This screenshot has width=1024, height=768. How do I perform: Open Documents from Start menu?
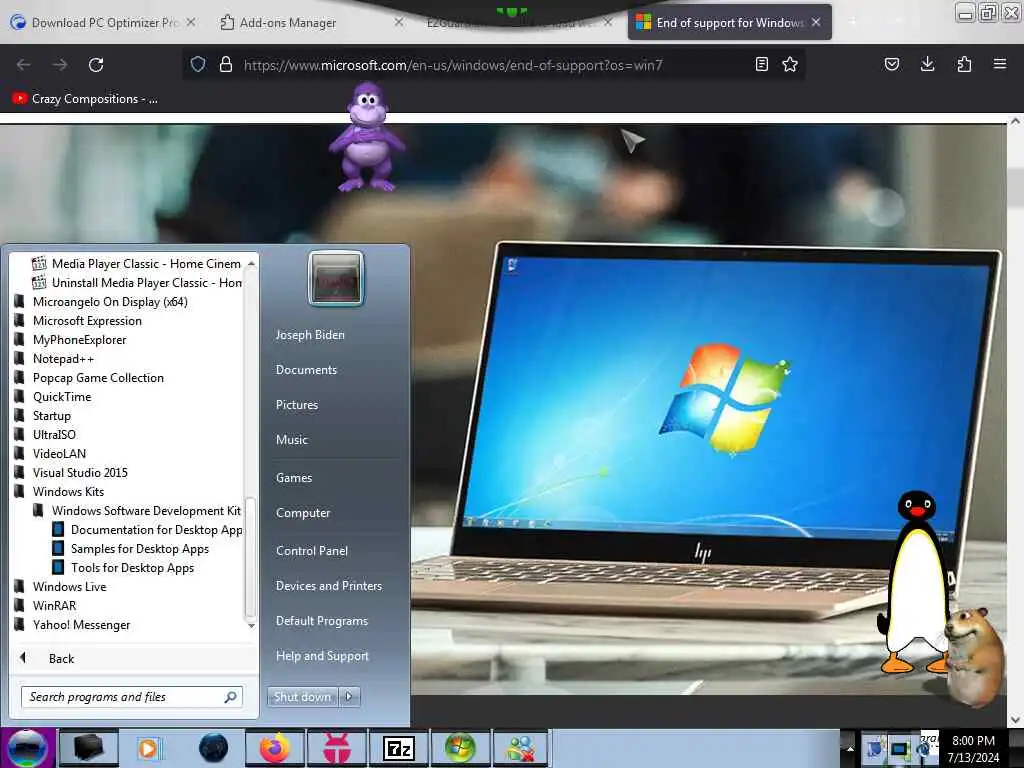click(x=306, y=370)
